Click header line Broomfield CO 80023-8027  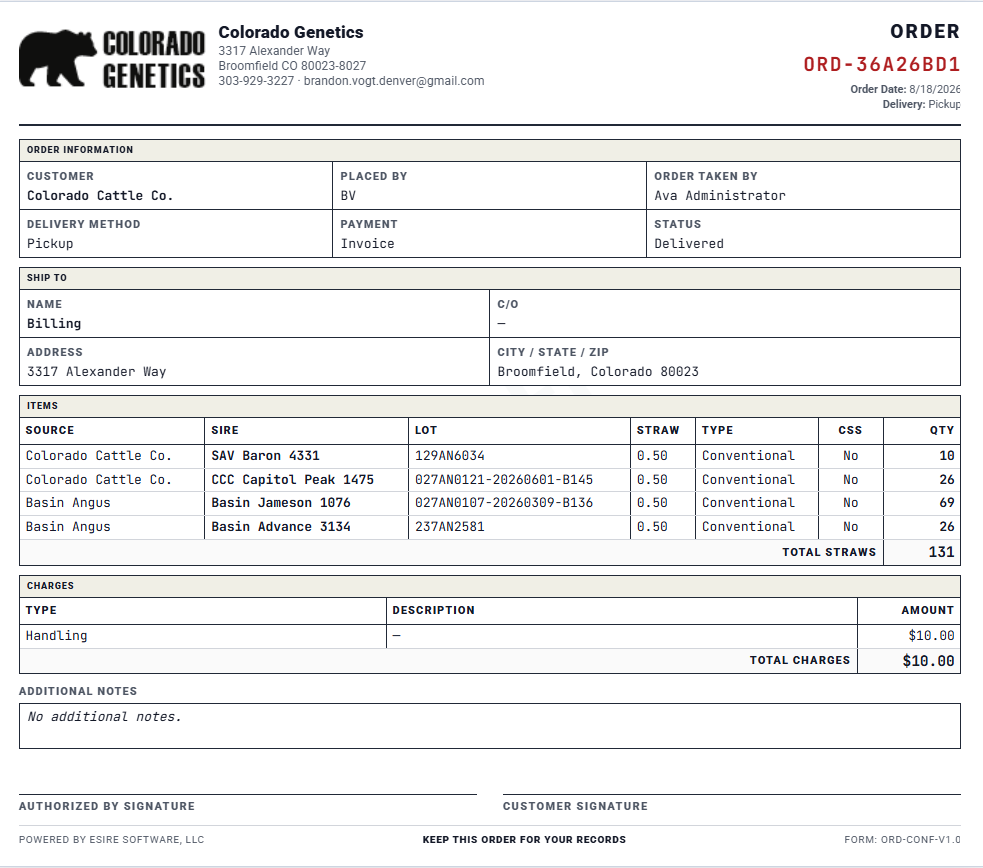tap(292, 66)
